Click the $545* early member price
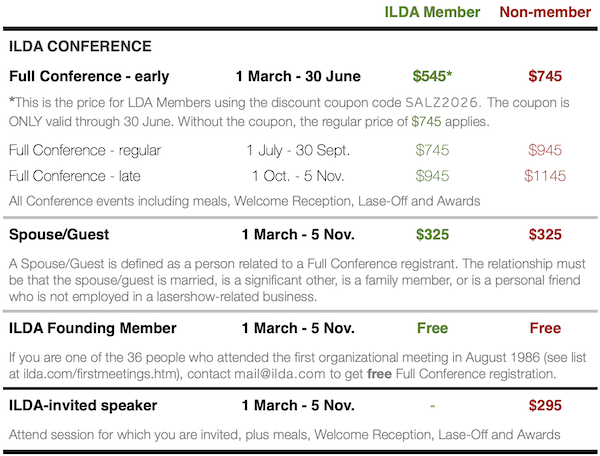The width and height of the screenshot is (600, 456). tap(432, 76)
